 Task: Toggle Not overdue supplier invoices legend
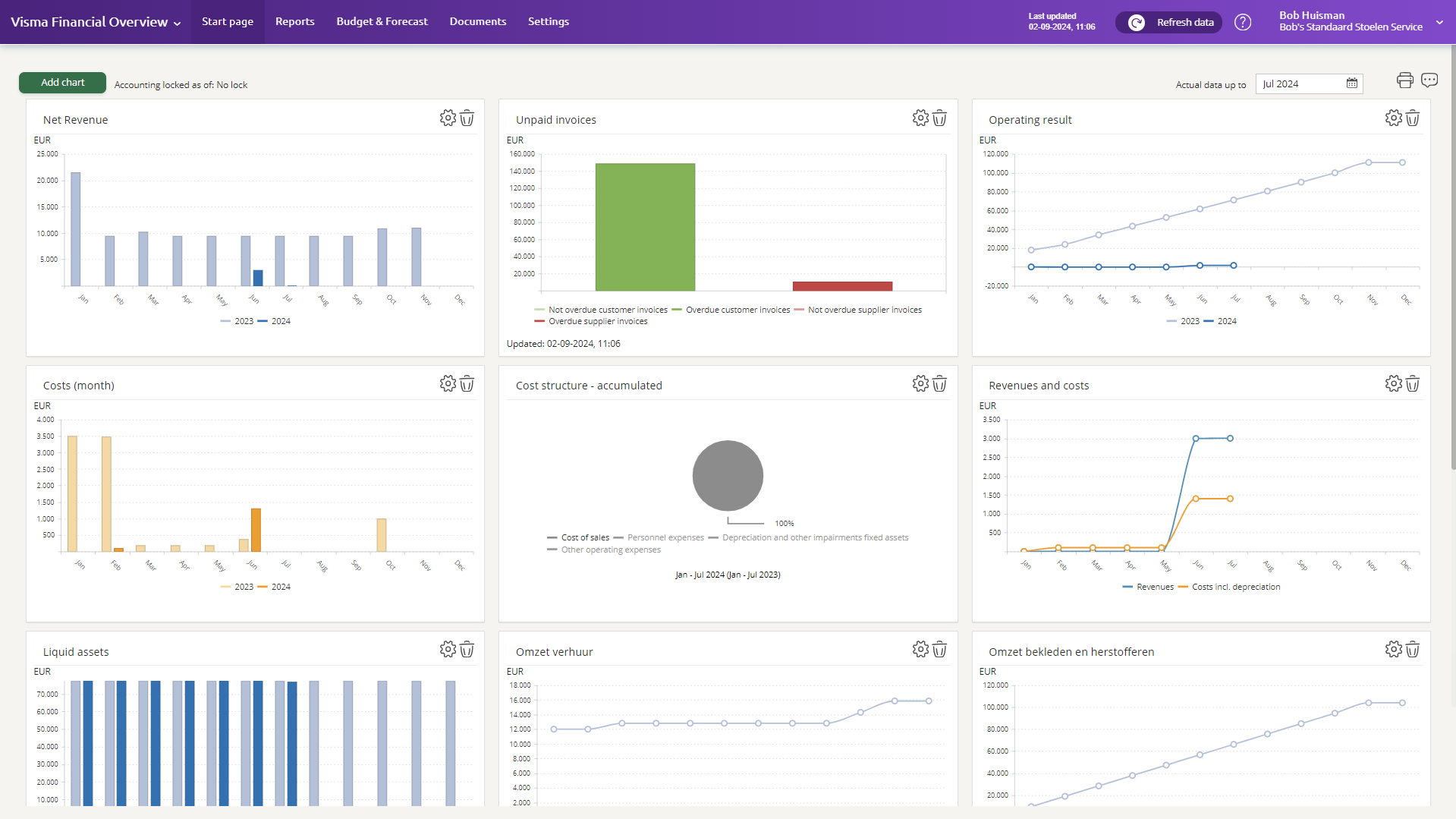pyautogui.click(x=857, y=310)
